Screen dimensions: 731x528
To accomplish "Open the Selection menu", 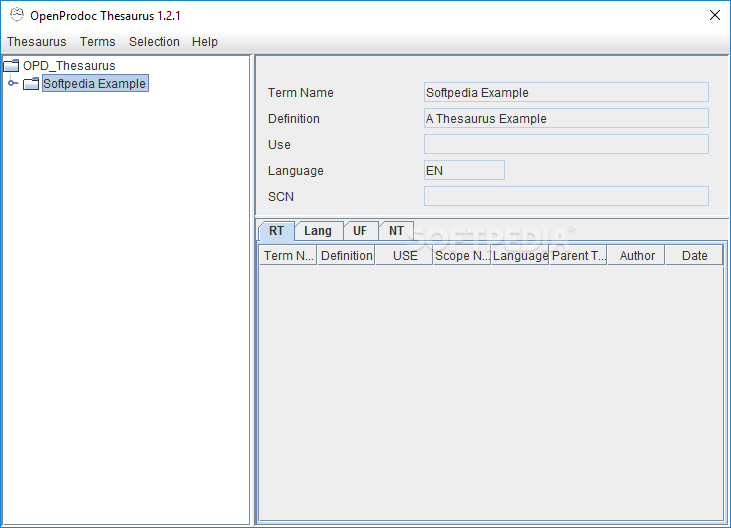I will [154, 42].
